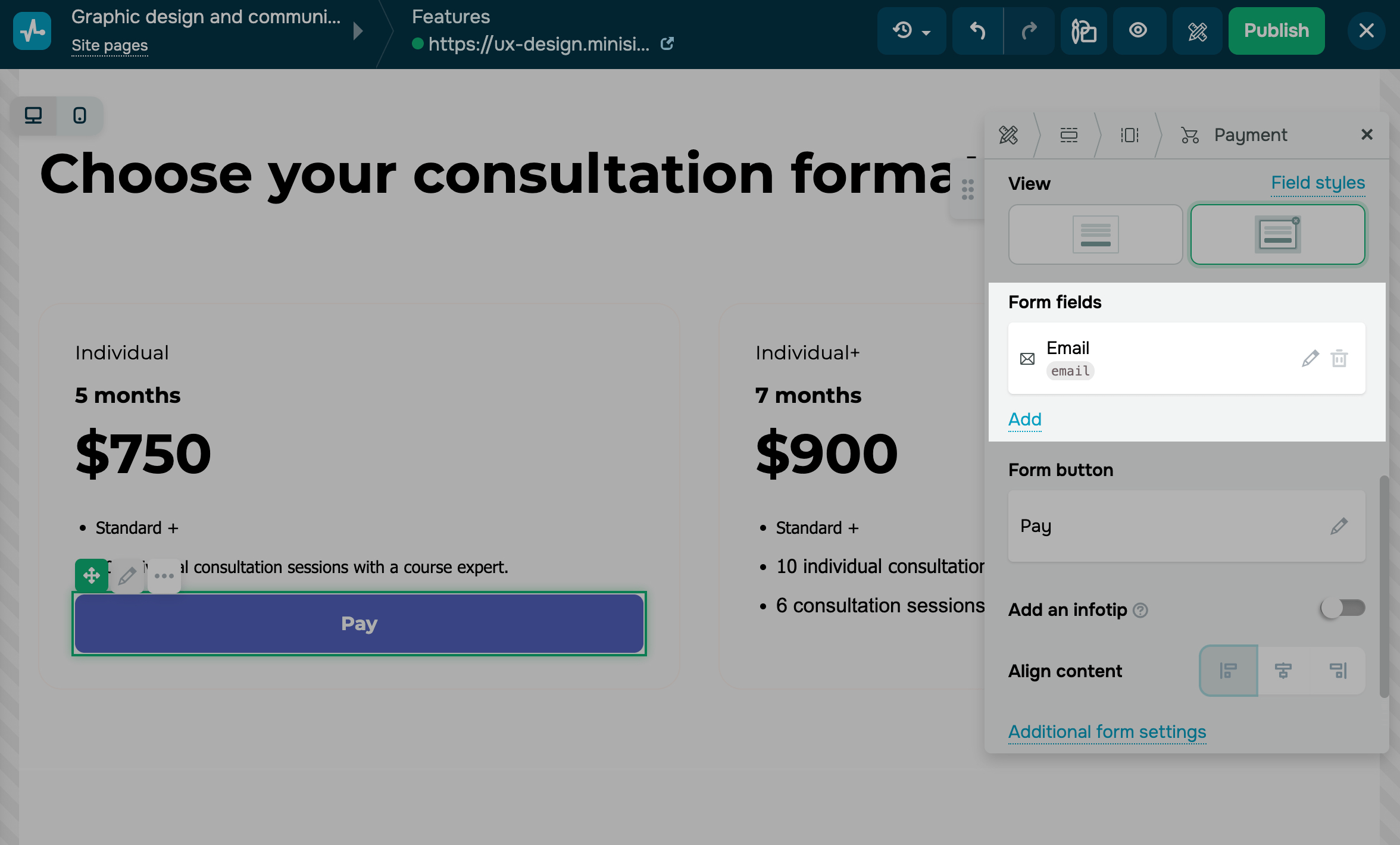Switch to mobile preview mode
The image size is (1400, 845).
pyautogui.click(x=80, y=115)
